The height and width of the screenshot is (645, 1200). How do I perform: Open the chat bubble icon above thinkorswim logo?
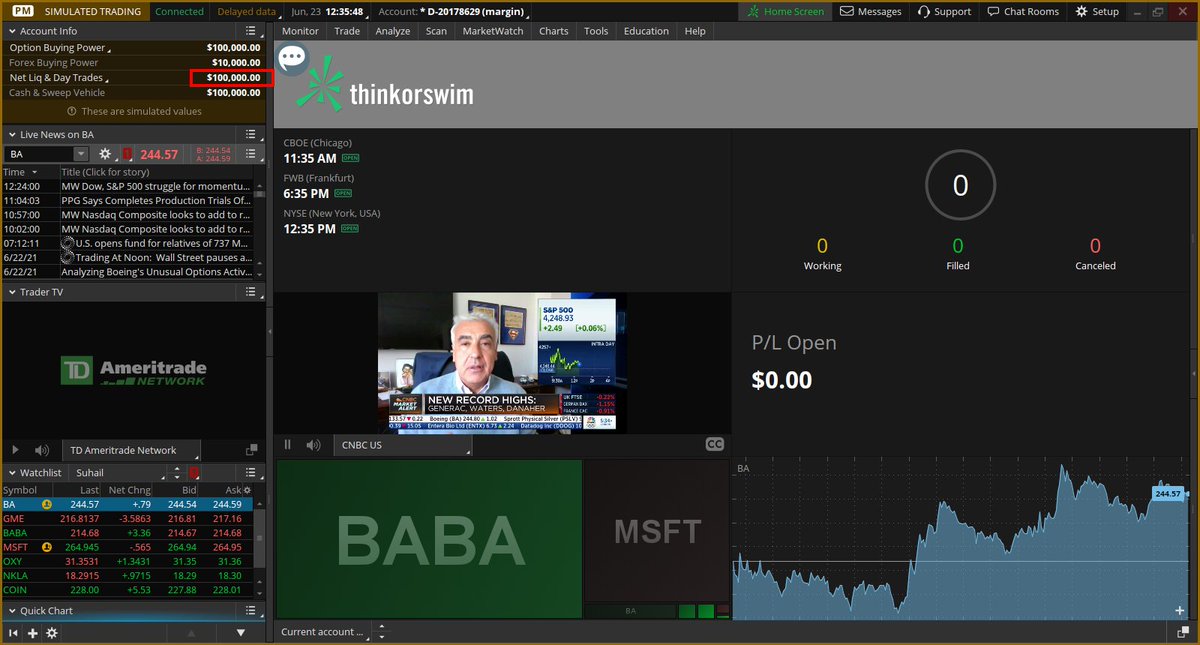point(292,57)
